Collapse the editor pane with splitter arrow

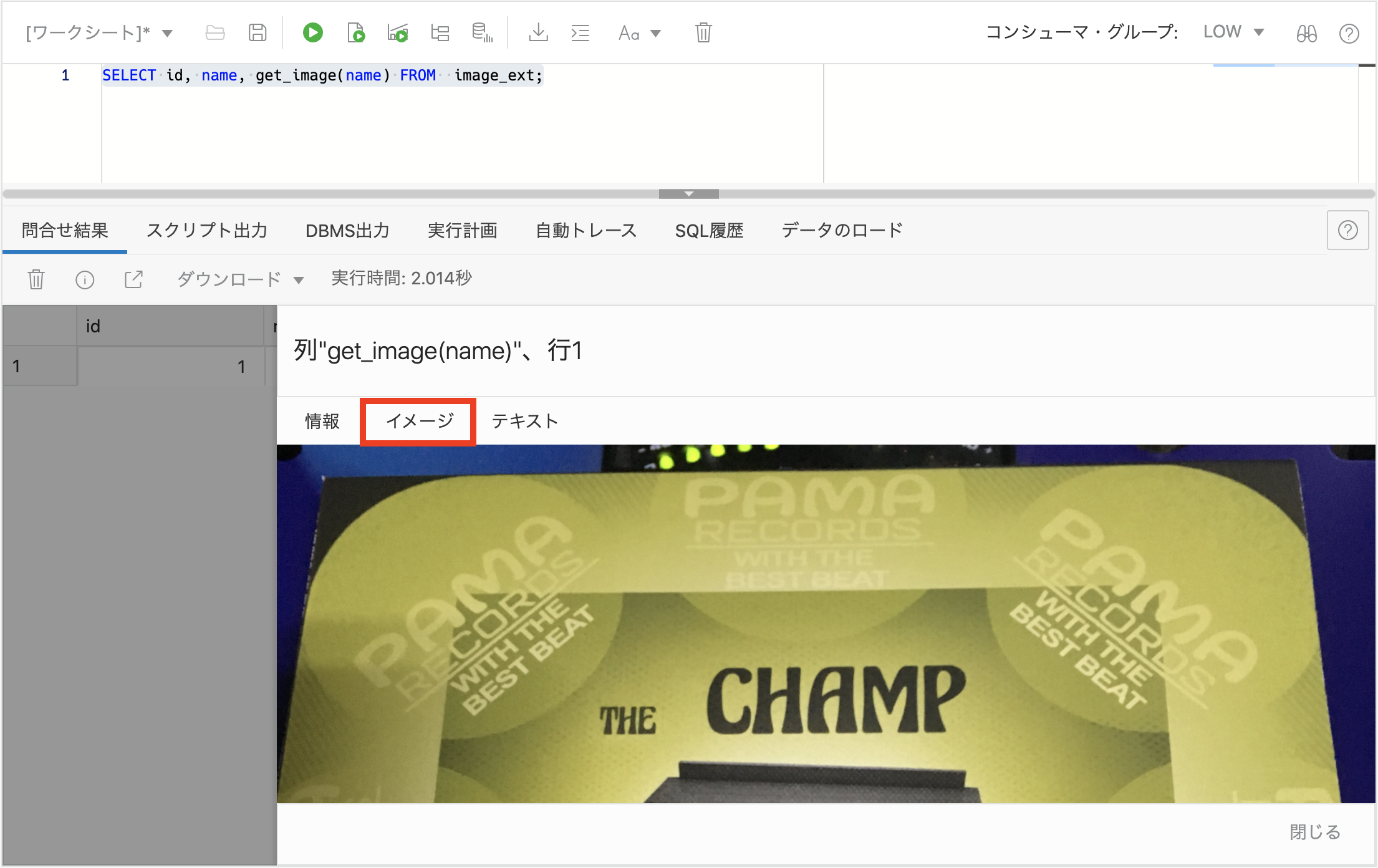click(x=688, y=193)
